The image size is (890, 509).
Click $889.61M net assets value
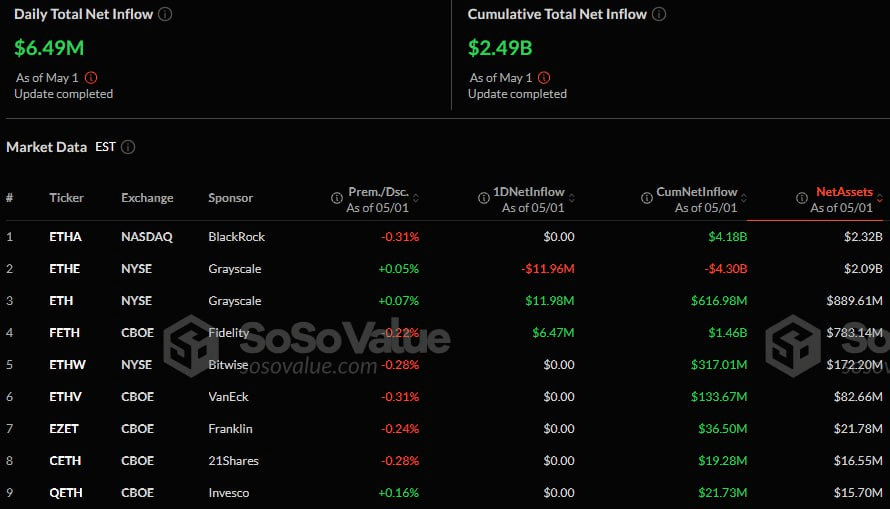click(x=854, y=301)
